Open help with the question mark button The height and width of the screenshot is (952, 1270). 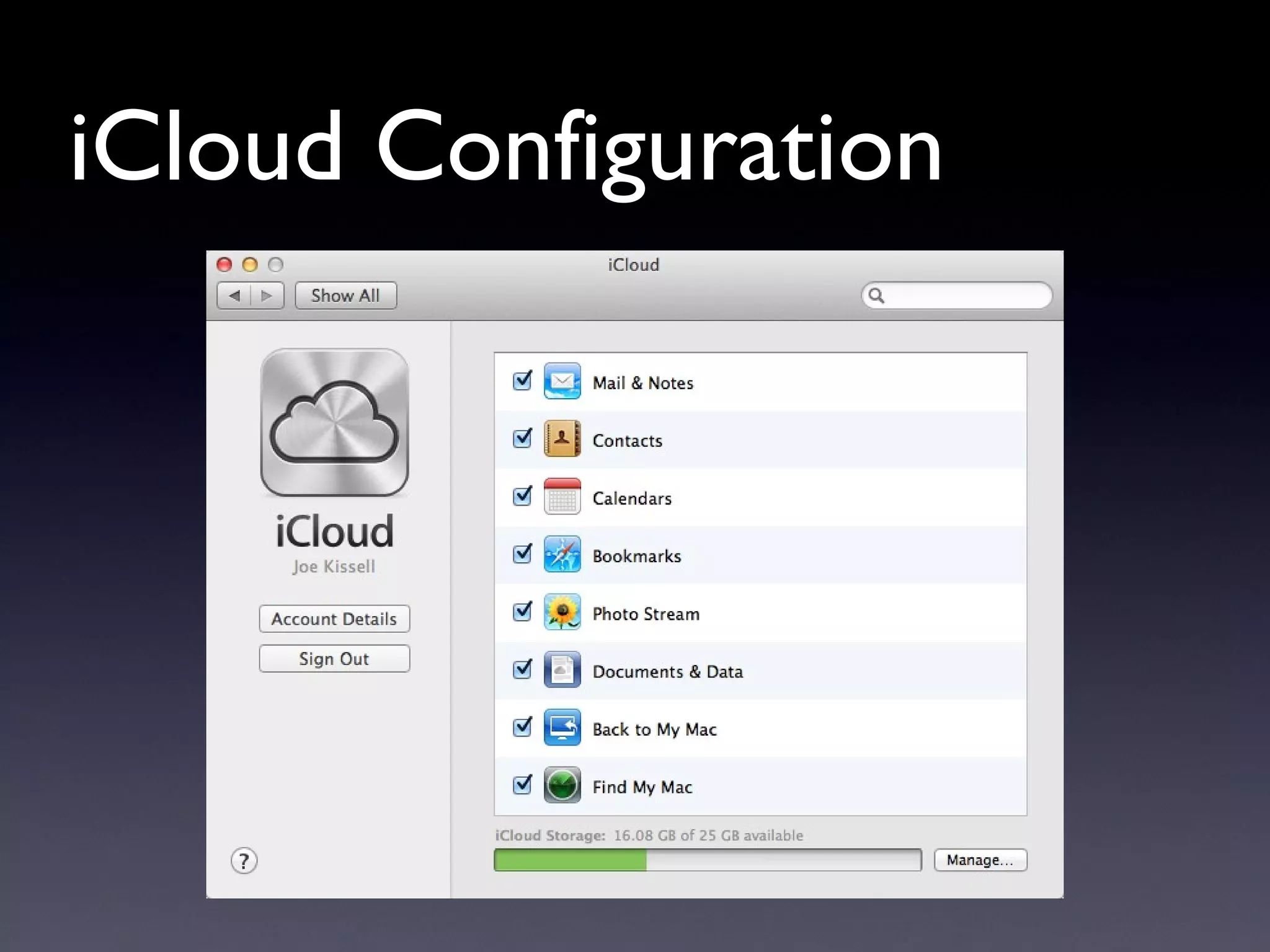244,861
